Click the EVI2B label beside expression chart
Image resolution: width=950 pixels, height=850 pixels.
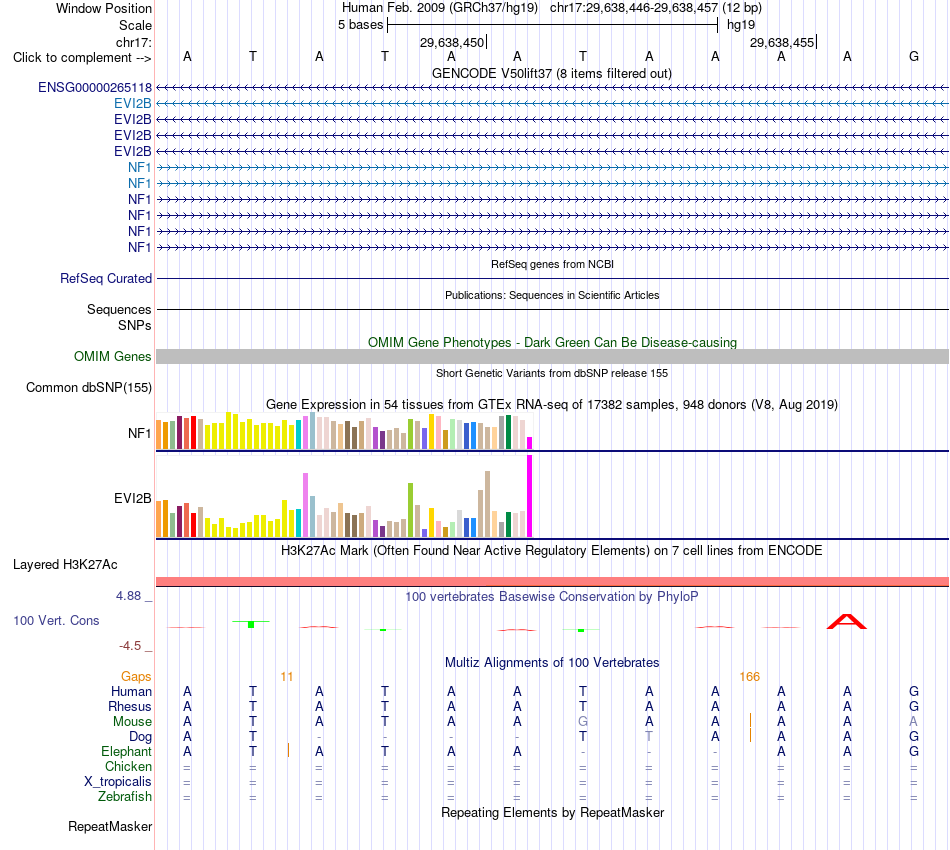133,498
